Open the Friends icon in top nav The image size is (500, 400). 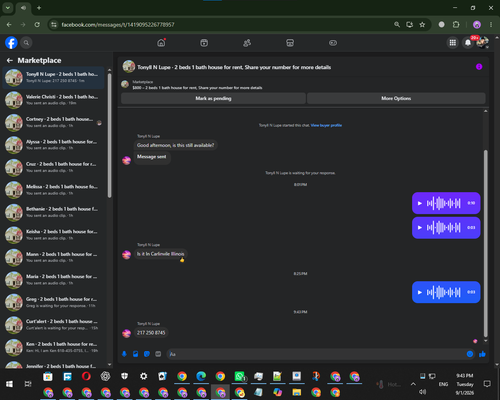(247, 43)
